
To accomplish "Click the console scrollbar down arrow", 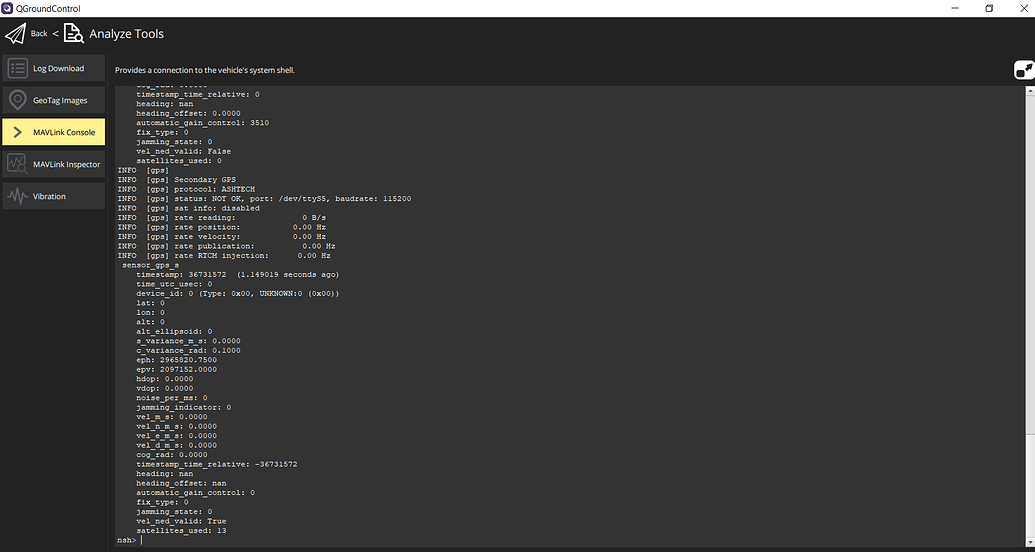I will (1030, 541).
